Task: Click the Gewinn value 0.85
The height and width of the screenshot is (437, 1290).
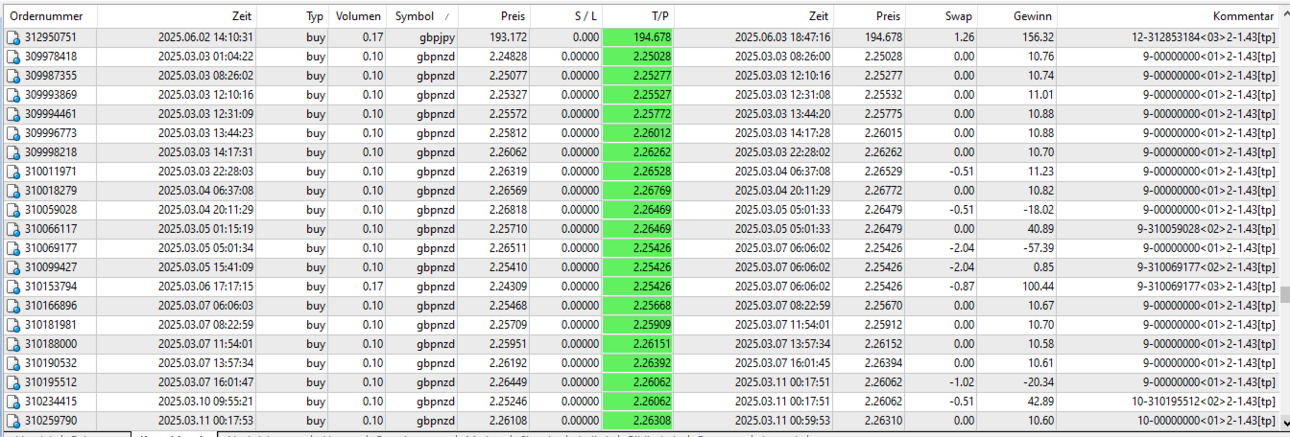Action: (x=1043, y=267)
